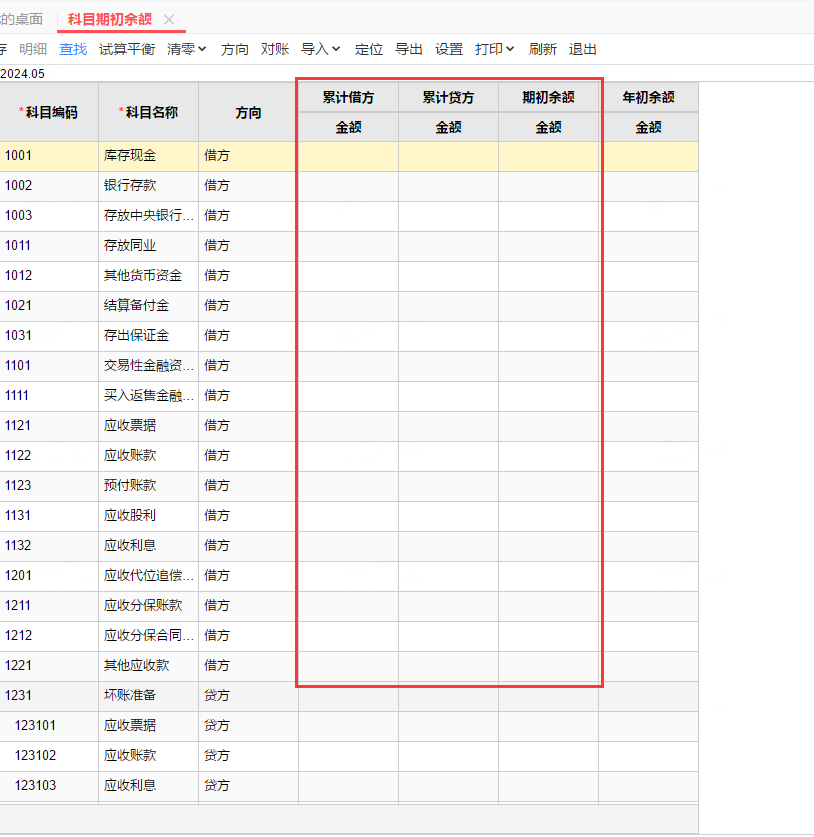Open the 打印 dropdown options
The height and width of the screenshot is (837, 814).
[x=495, y=49]
